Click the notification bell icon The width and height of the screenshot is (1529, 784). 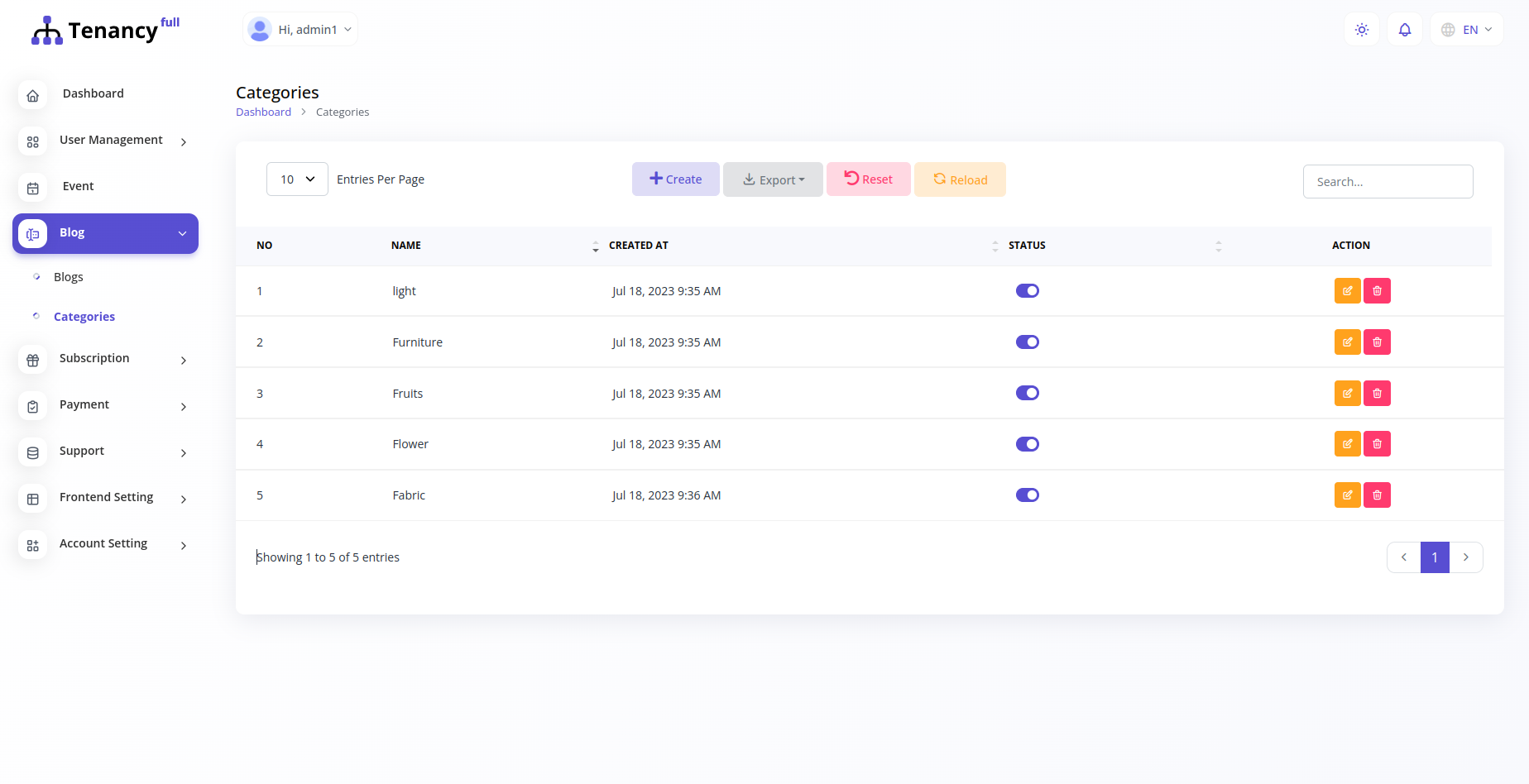coord(1404,29)
